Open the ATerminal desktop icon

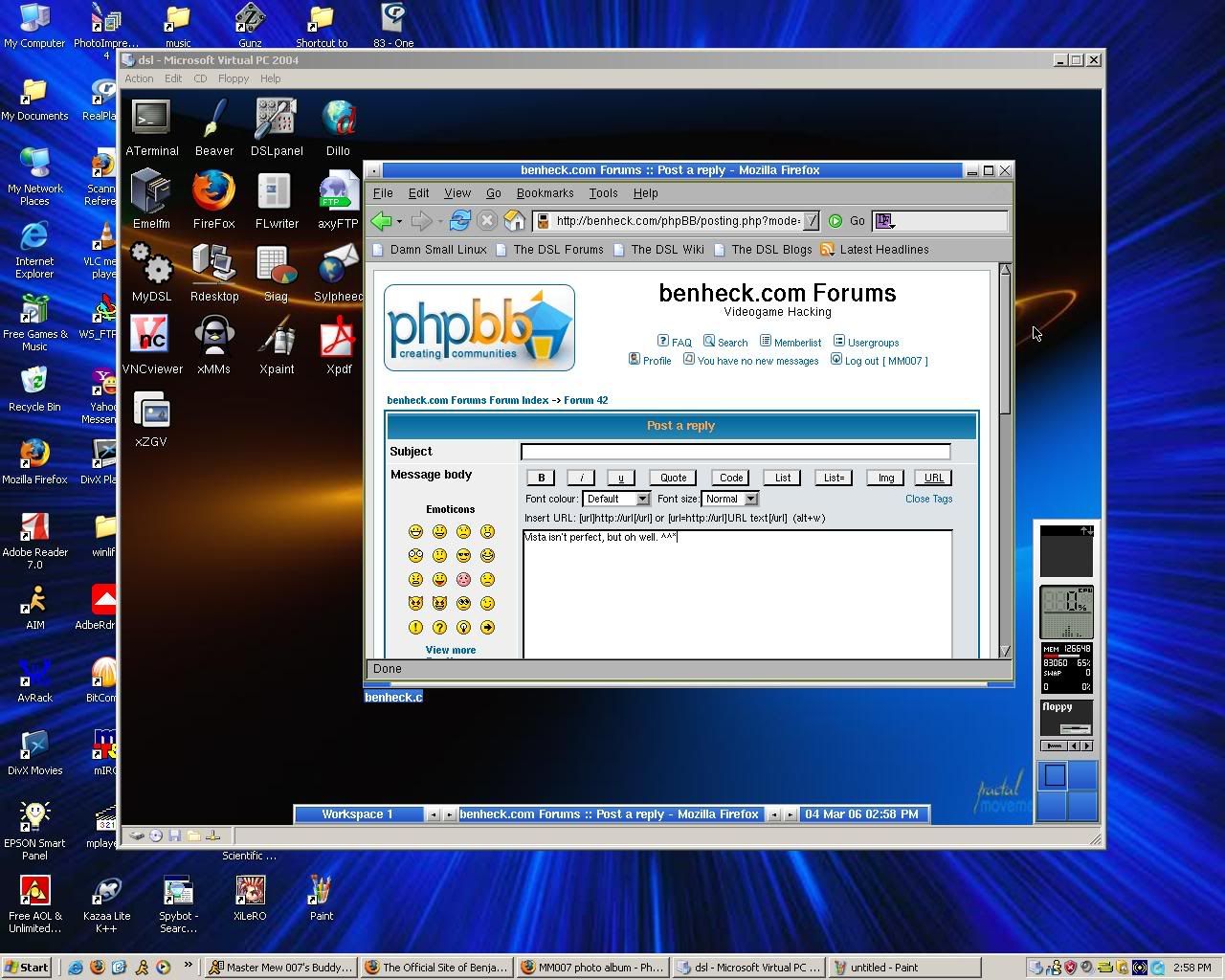point(151,119)
